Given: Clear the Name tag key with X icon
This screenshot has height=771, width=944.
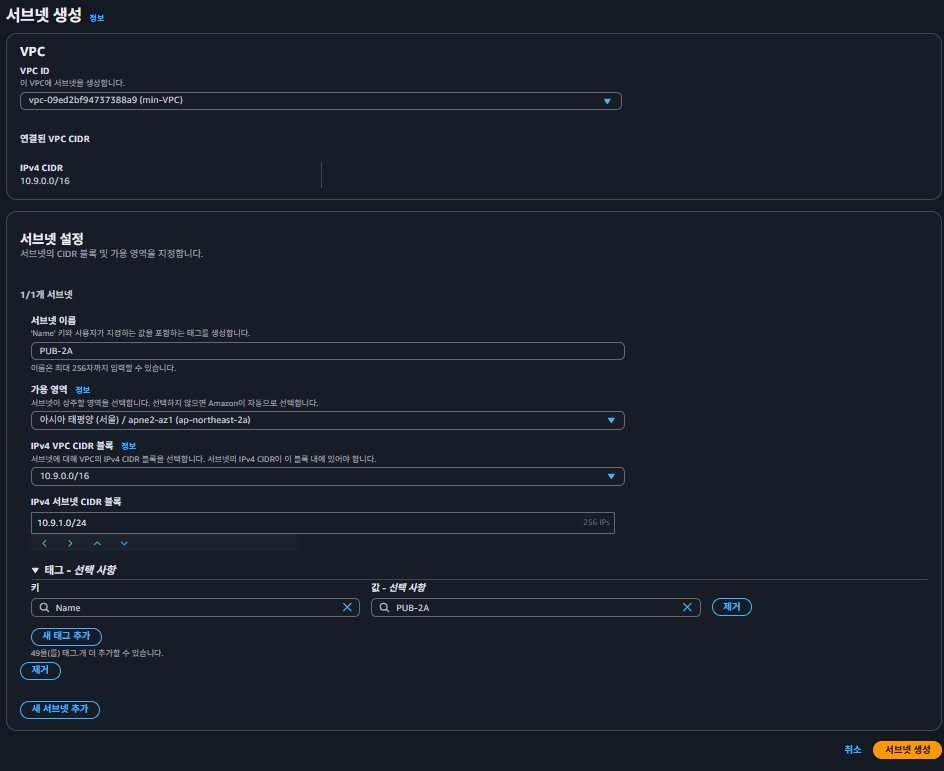Looking at the screenshot, I should (347, 607).
